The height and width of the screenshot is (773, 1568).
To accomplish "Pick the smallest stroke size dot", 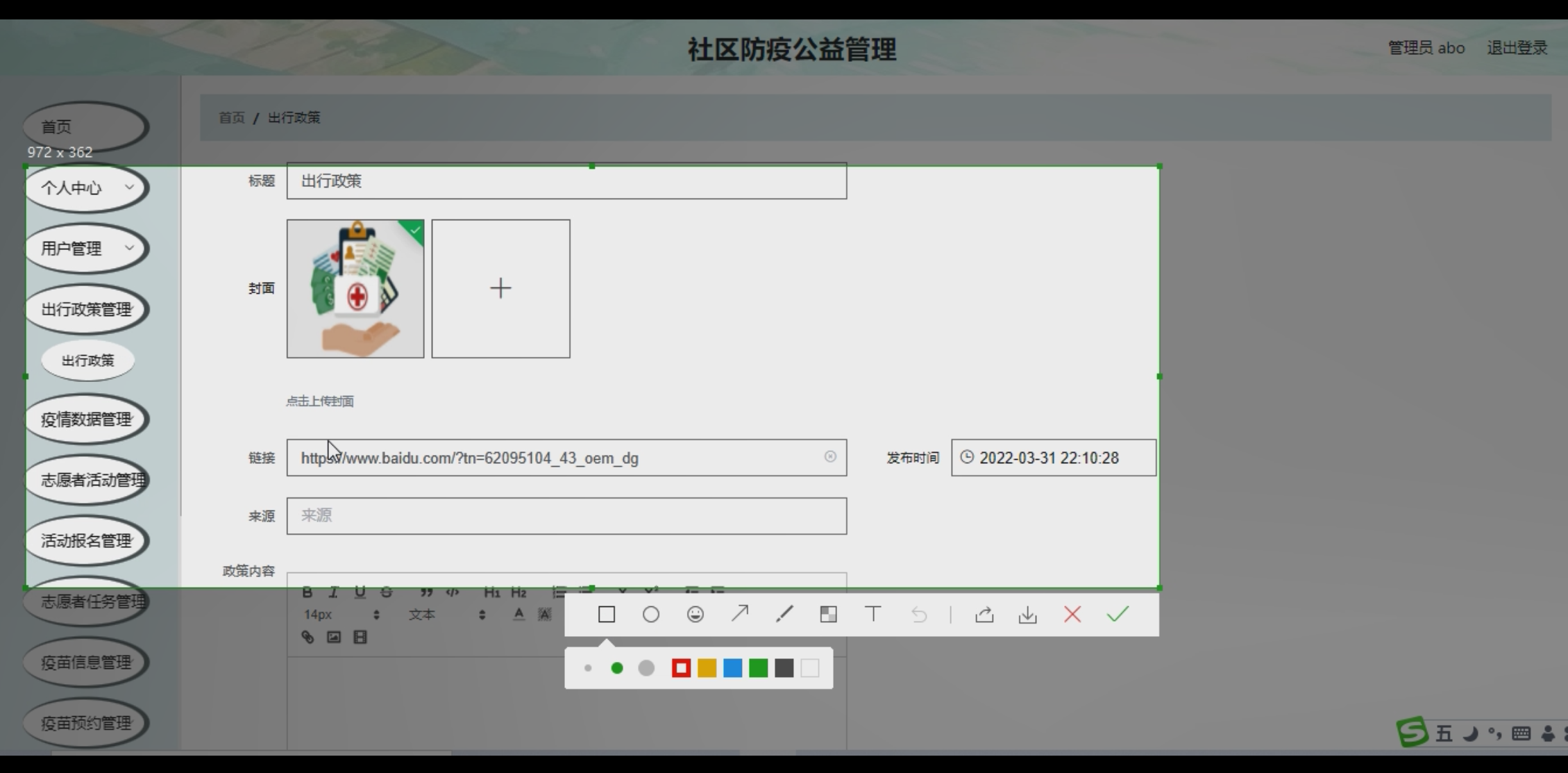I will tap(588, 668).
